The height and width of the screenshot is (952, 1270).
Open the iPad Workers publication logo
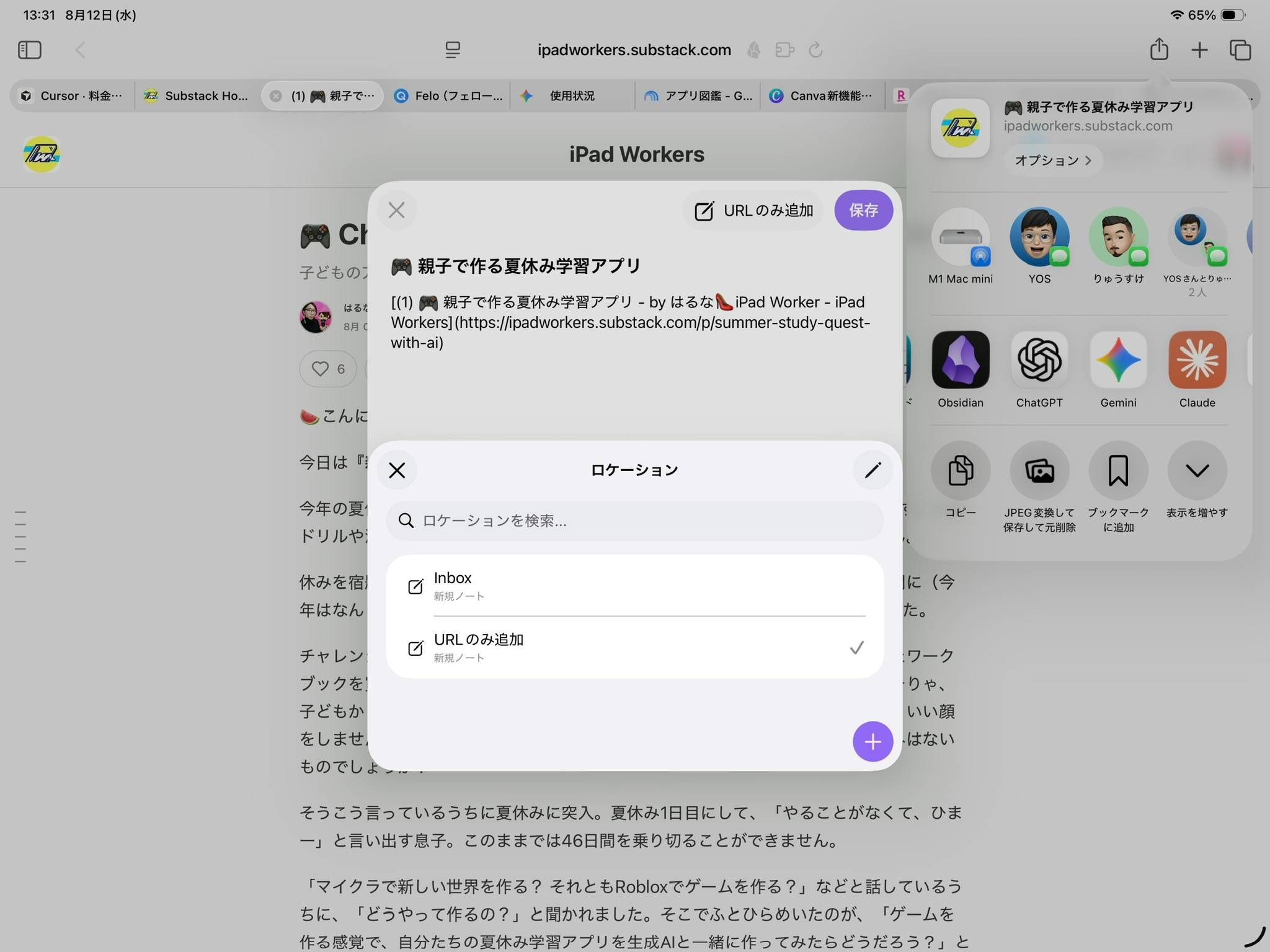(41, 154)
